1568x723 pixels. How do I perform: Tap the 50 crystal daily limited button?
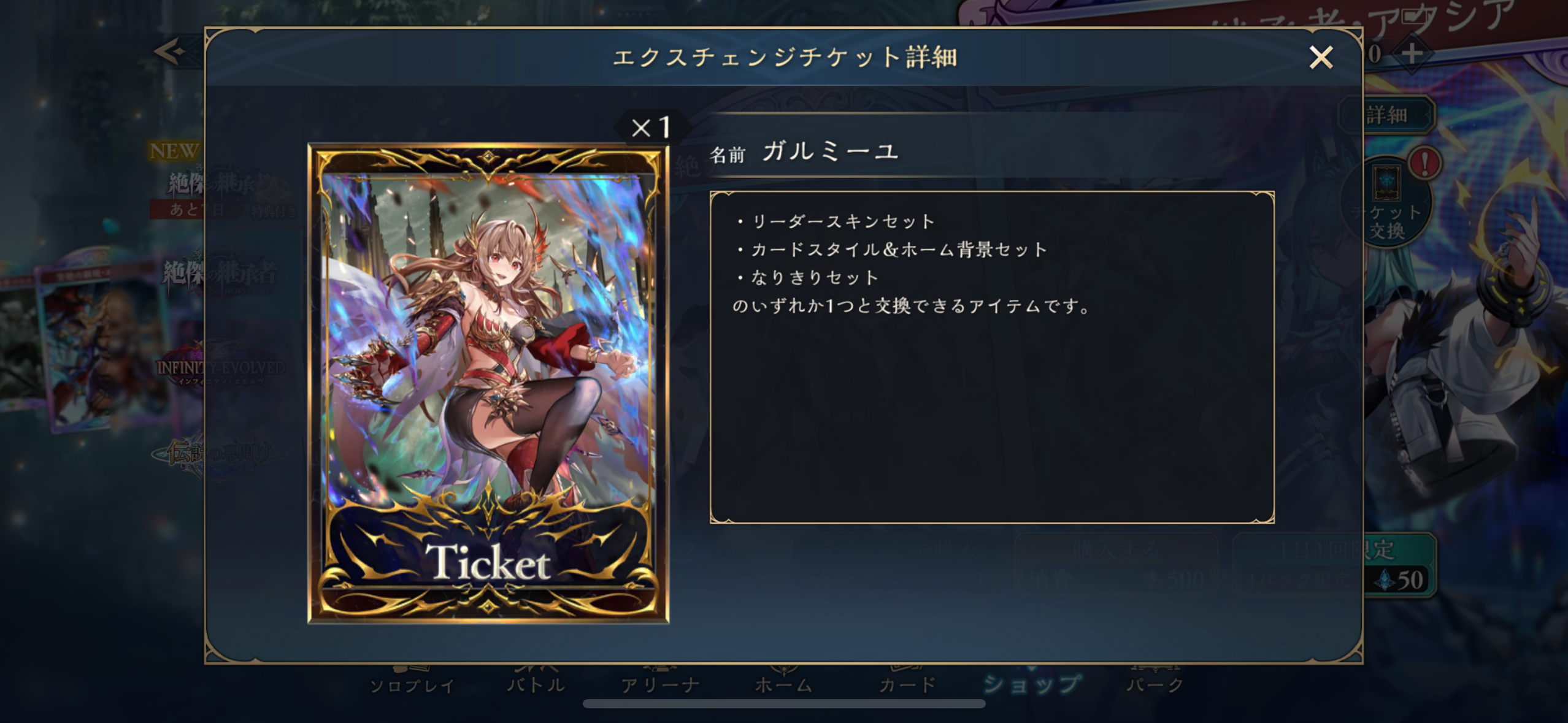[x=1400, y=579]
